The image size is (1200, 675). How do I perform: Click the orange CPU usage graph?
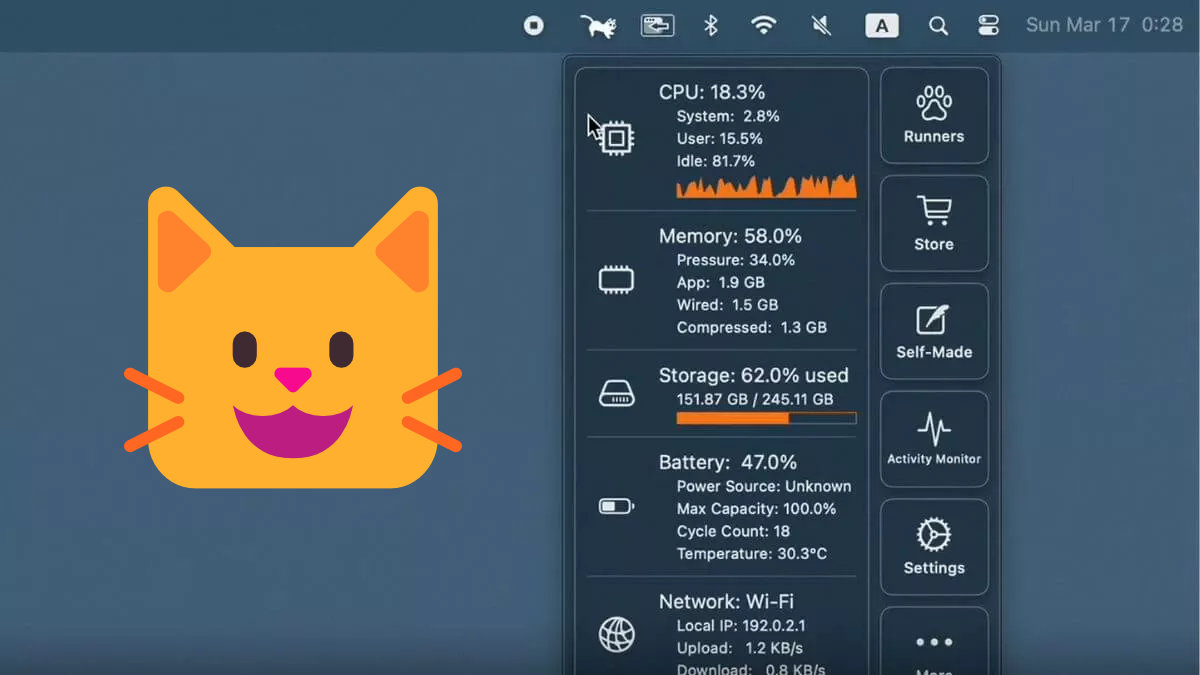[x=766, y=186]
